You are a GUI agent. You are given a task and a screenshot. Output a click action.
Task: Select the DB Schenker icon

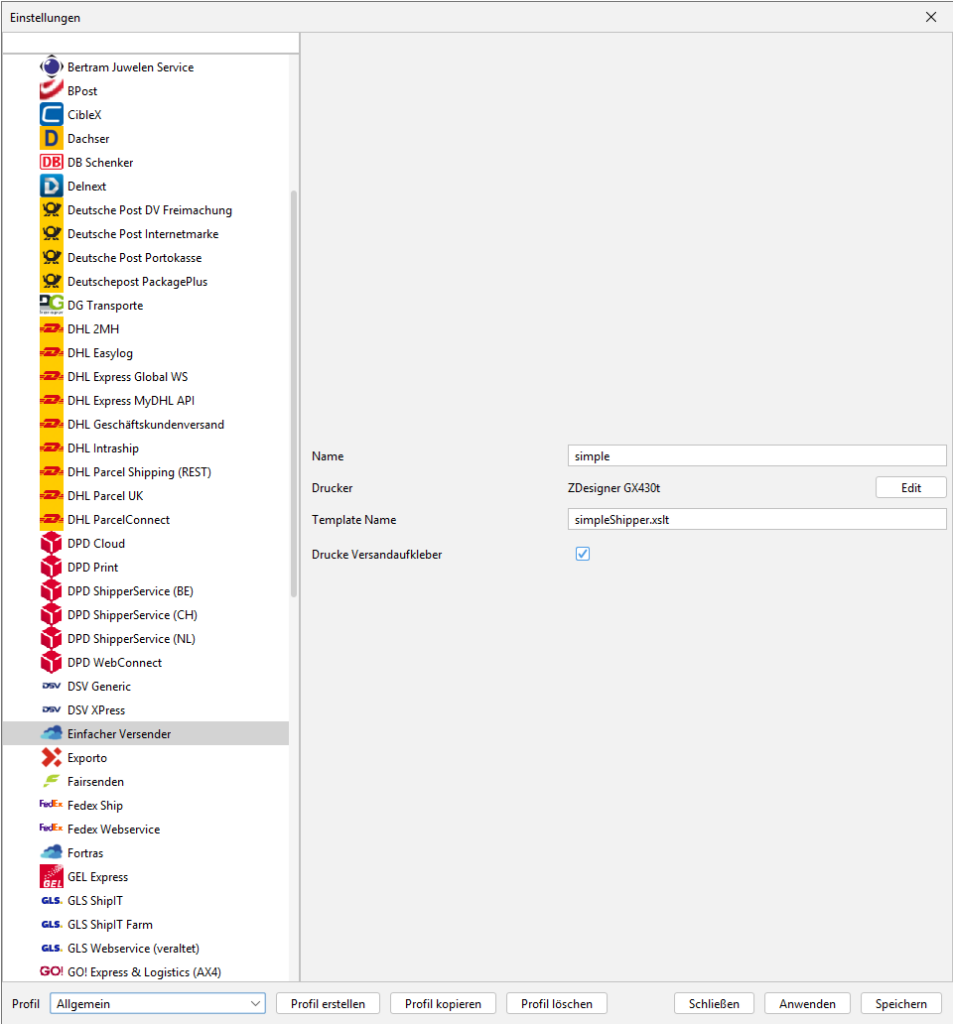point(51,162)
